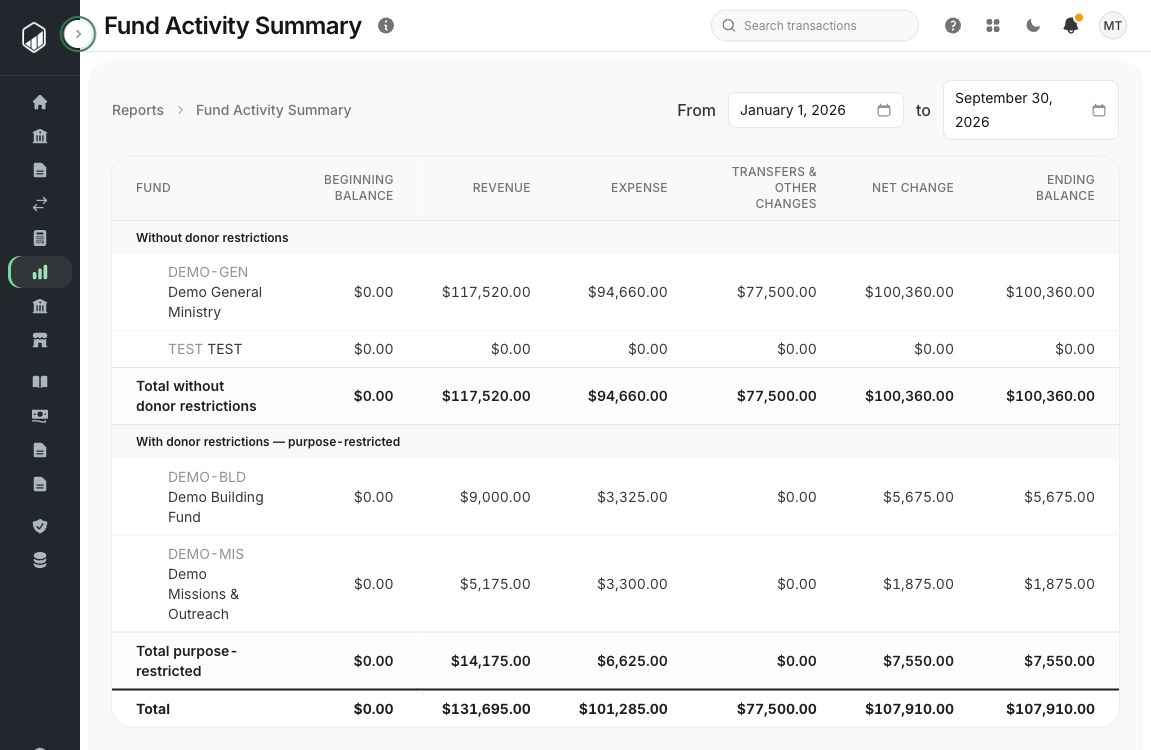The image size is (1151, 750).
Task: Open the home icon in sidebar
Action: click(40, 102)
